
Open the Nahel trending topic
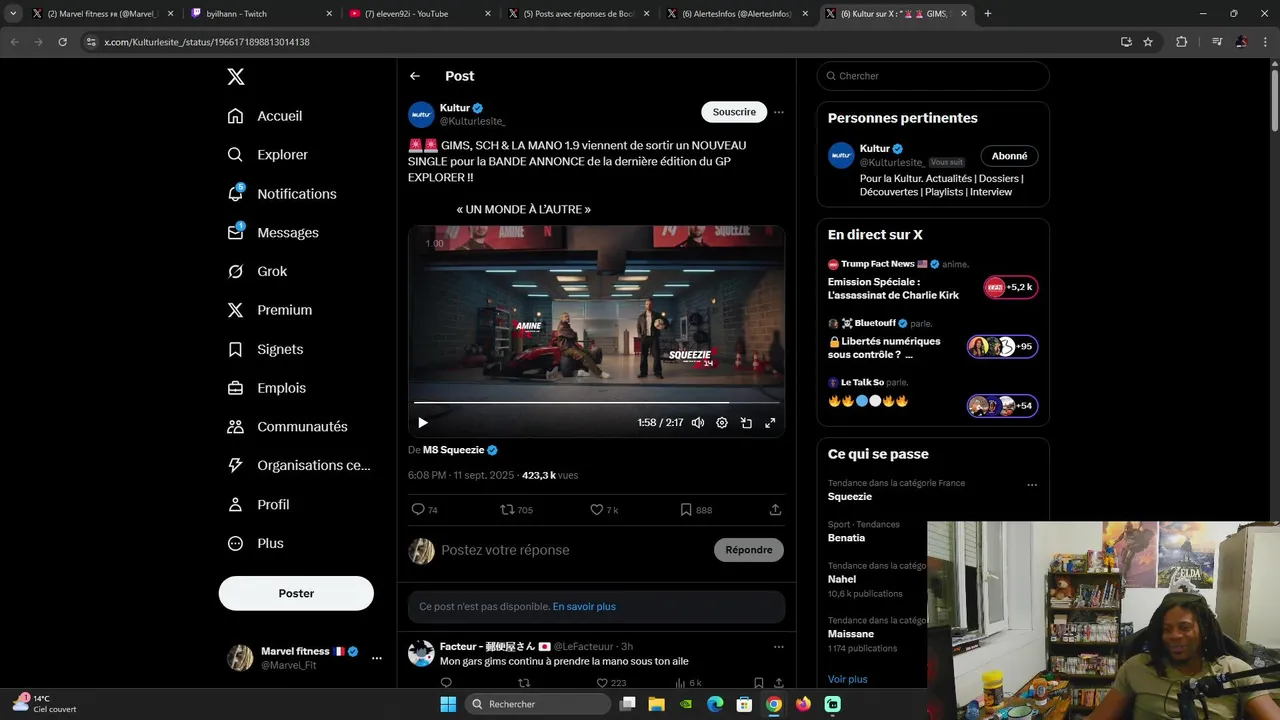pos(842,579)
